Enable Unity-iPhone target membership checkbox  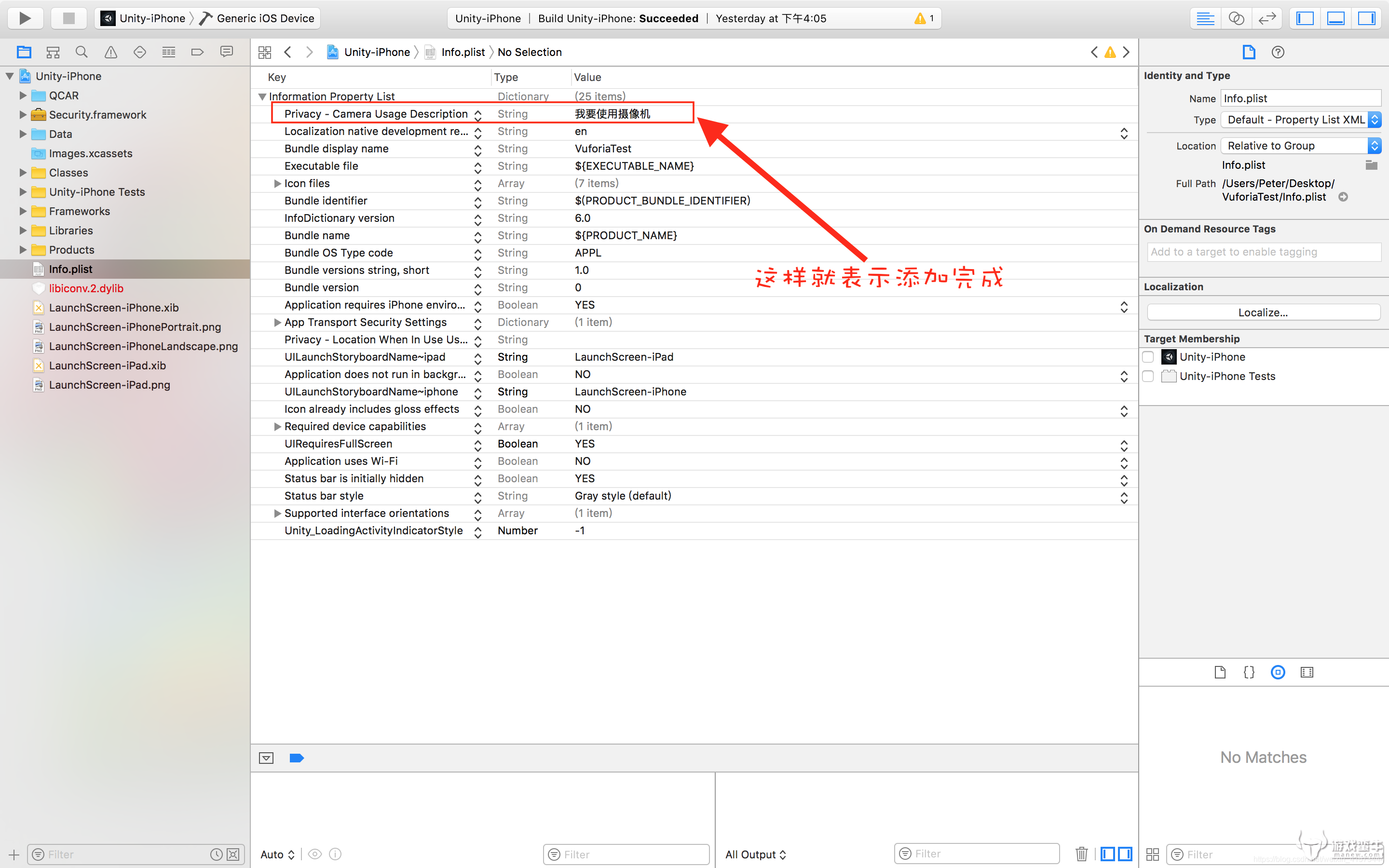(1148, 357)
